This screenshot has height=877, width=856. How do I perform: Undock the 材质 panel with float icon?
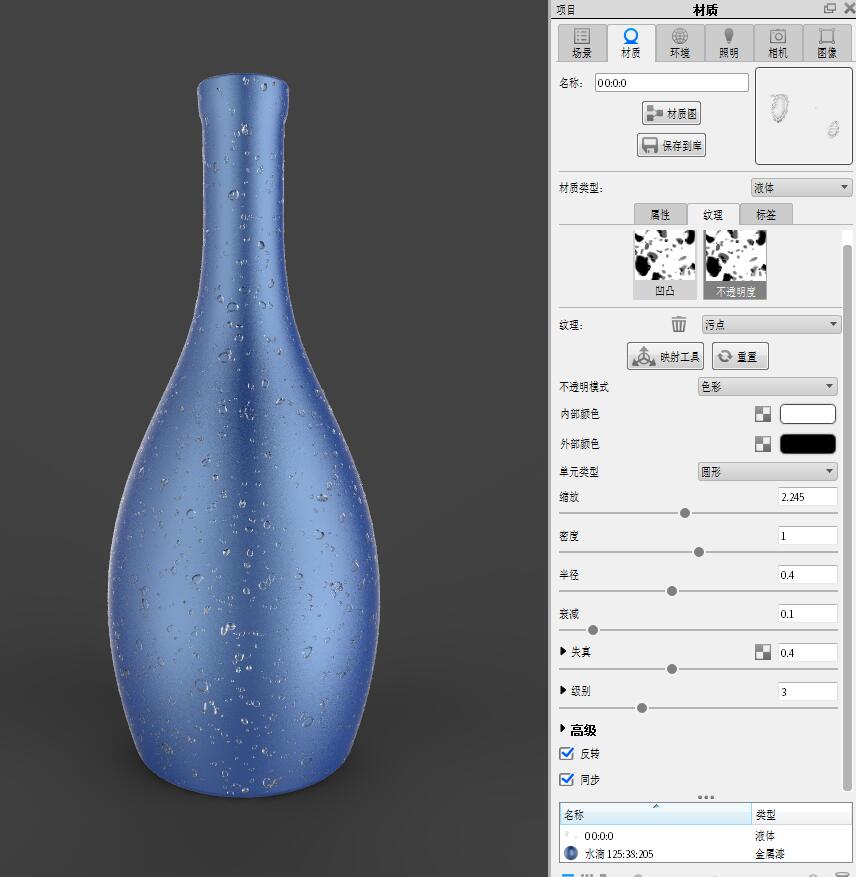(830, 8)
